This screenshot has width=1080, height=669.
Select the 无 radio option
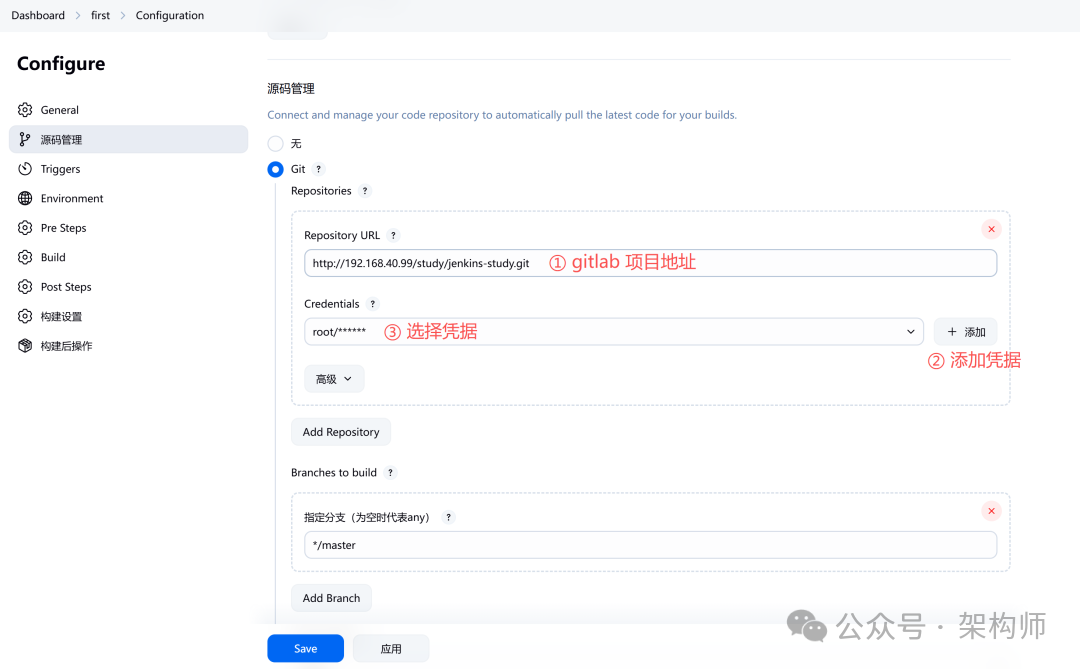[x=276, y=143]
